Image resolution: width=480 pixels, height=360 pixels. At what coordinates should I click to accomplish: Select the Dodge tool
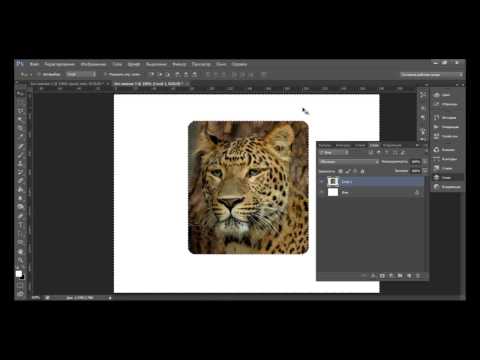pos(21,207)
